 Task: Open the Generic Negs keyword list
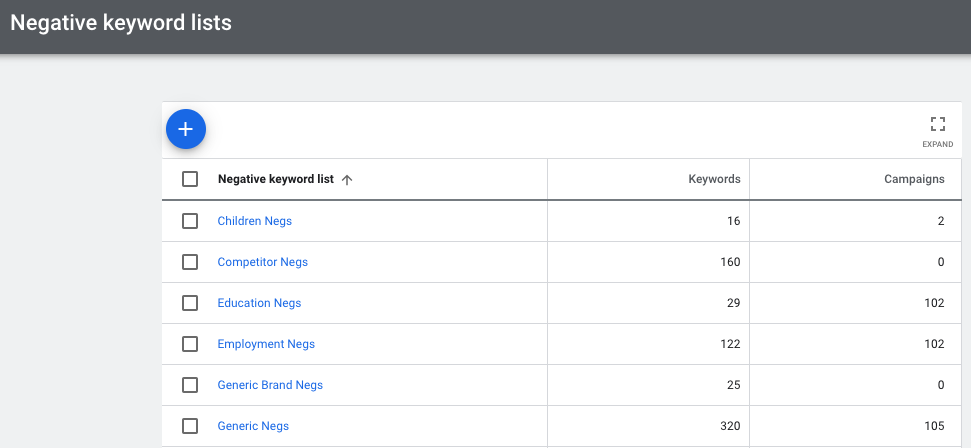coord(253,426)
